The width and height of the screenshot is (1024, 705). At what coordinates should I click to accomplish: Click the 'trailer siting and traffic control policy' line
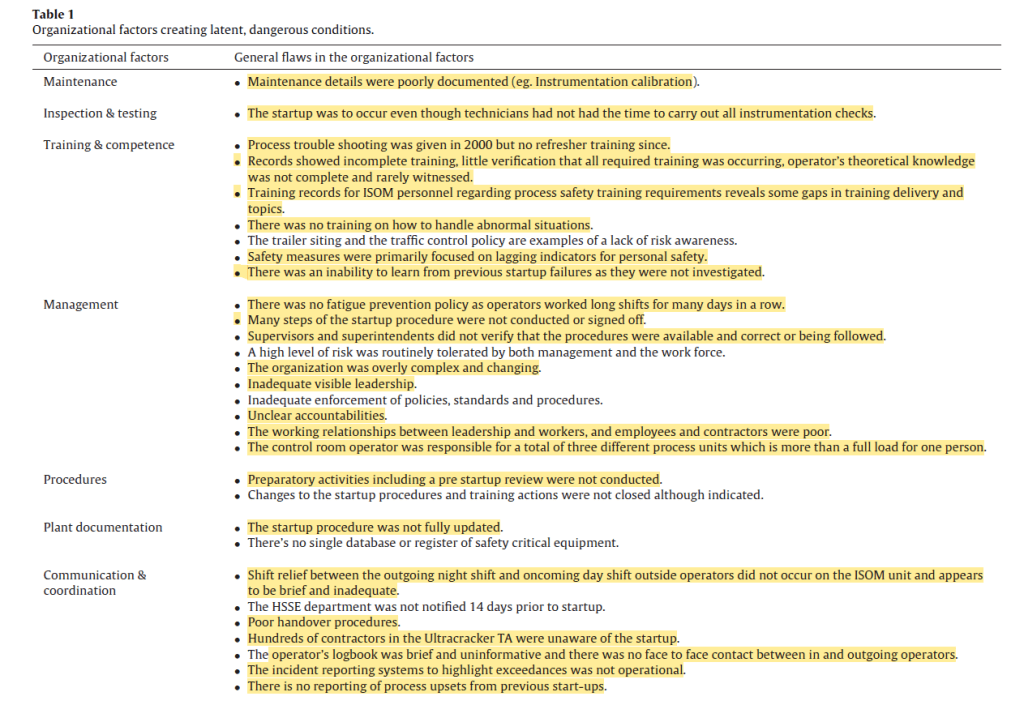[x=492, y=241]
